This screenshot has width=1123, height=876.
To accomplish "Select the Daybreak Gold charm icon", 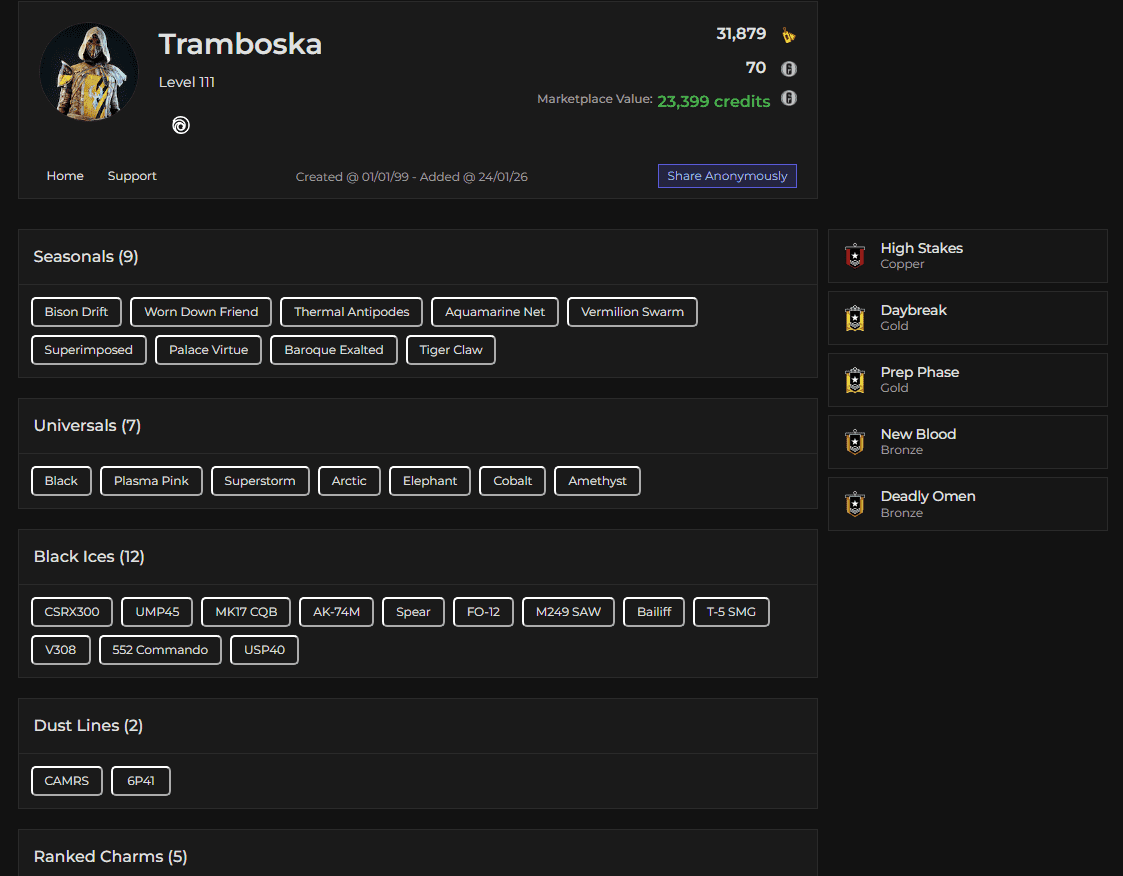I will click(855, 318).
